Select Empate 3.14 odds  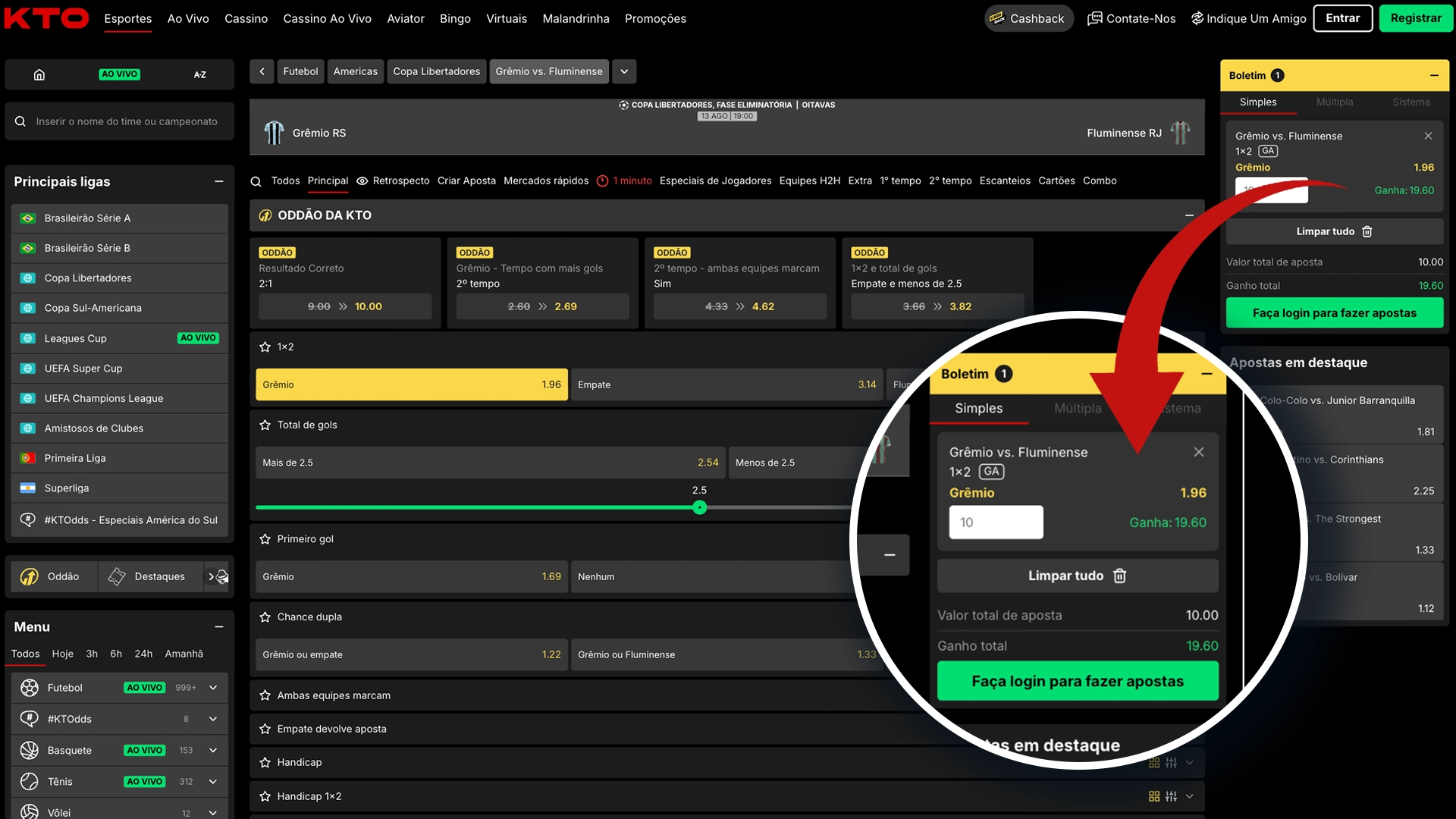[x=726, y=384]
